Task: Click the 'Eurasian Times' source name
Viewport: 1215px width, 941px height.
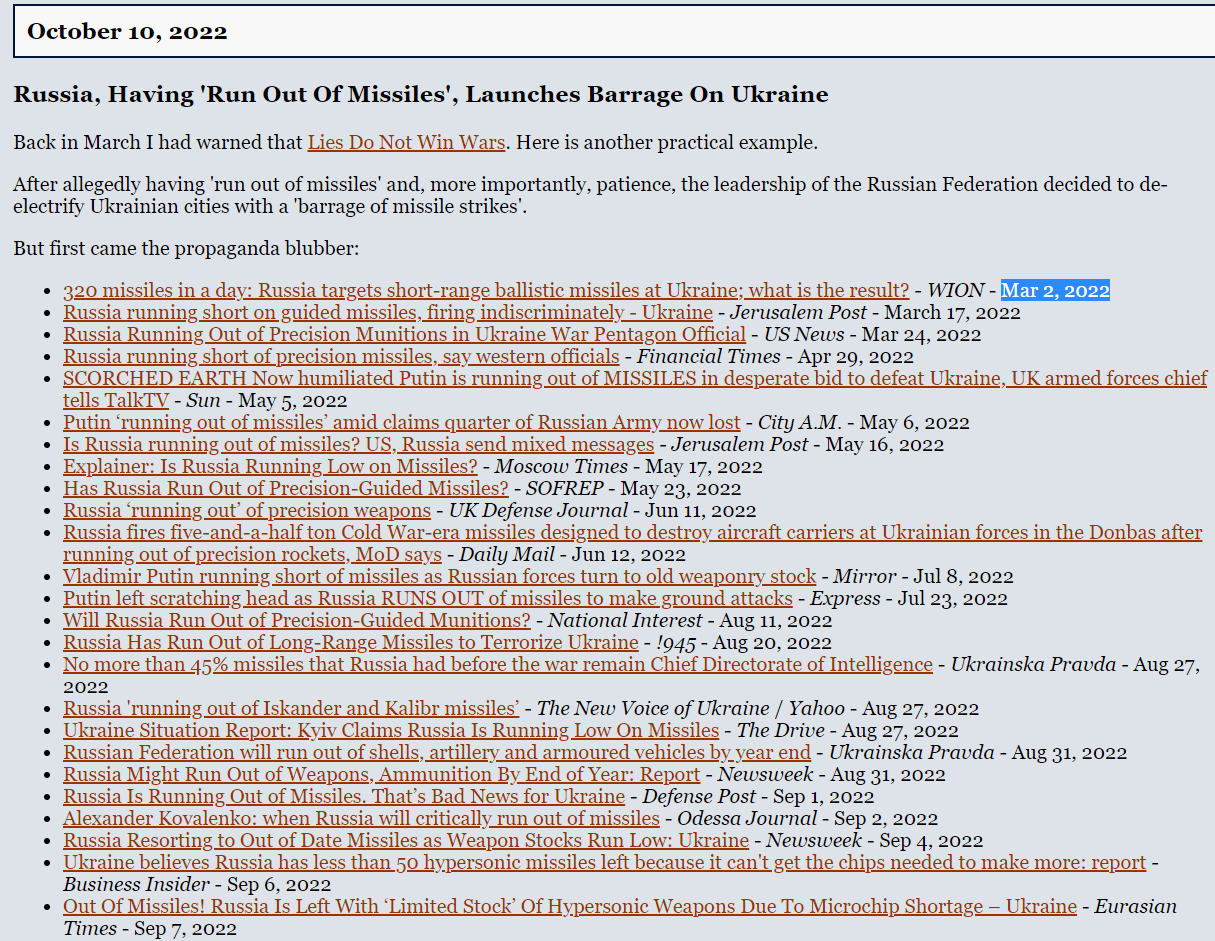Action: click(x=620, y=917)
